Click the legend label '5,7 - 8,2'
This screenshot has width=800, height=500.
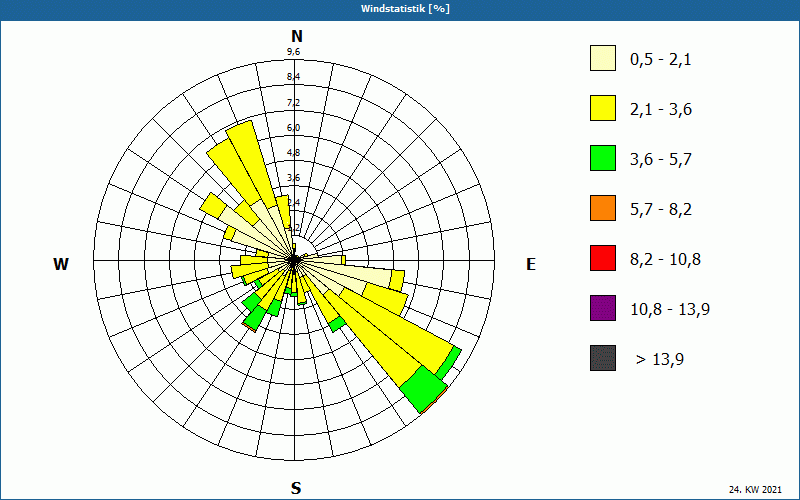pyautogui.click(x=661, y=210)
